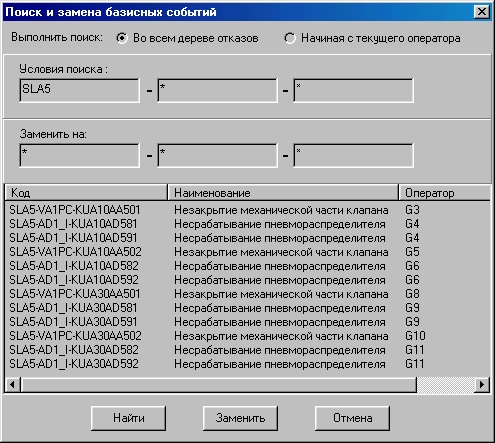
Task: Click the first 'Заменить на' field
Action: tap(80, 155)
